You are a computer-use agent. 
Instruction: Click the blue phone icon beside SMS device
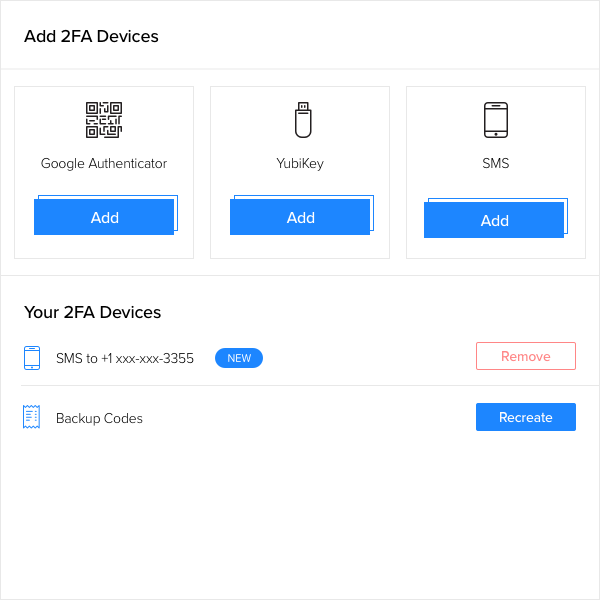point(32,358)
